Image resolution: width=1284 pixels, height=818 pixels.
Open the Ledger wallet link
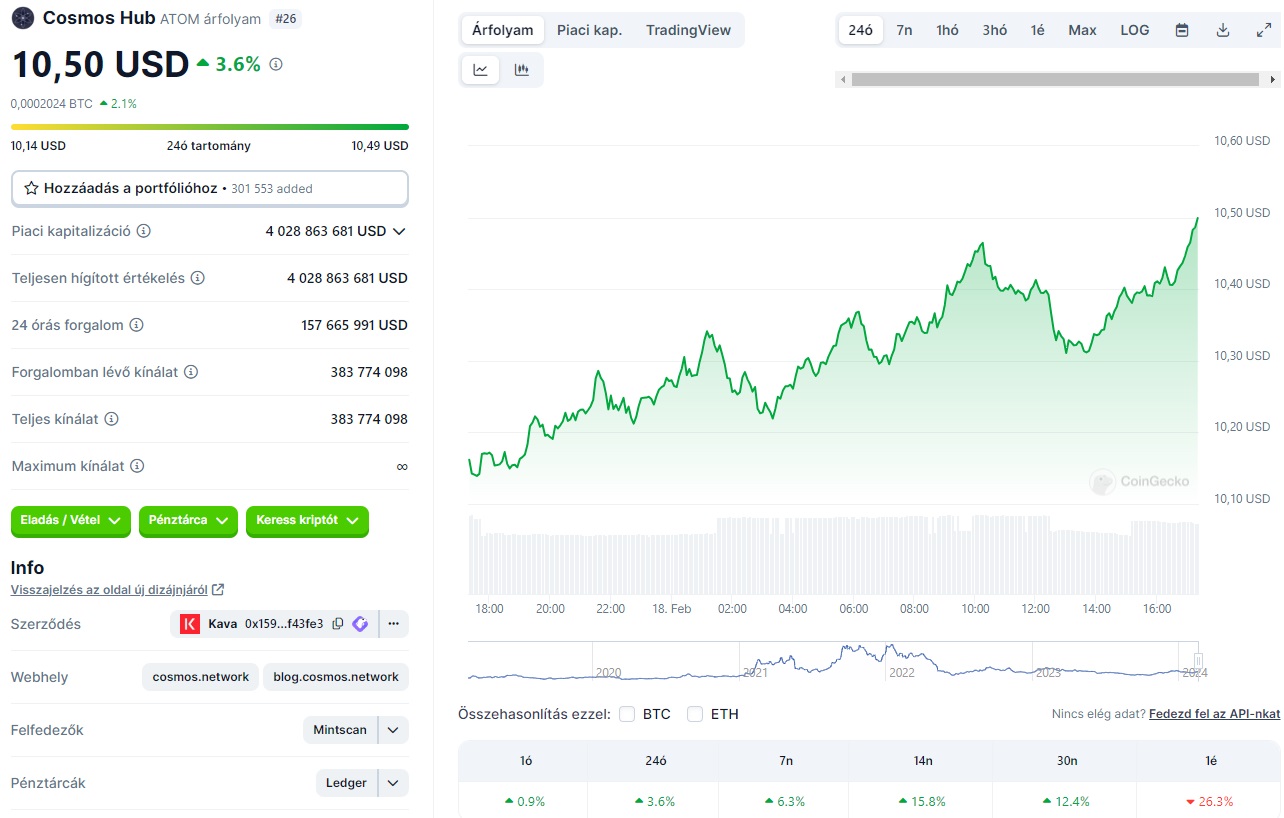click(x=346, y=783)
